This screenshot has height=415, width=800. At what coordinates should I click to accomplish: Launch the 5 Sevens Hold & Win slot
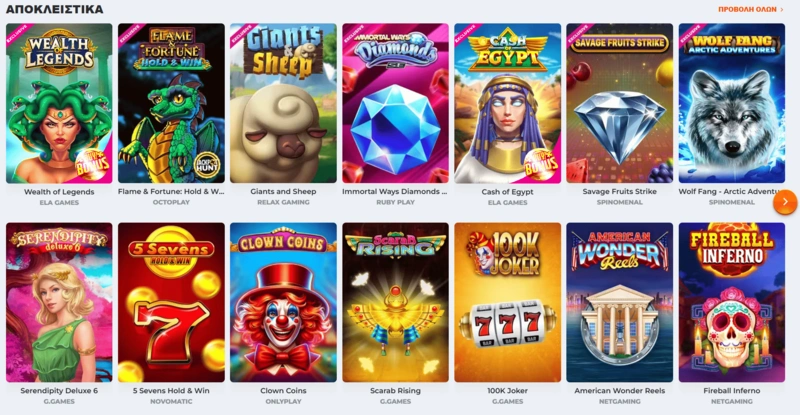171,302
